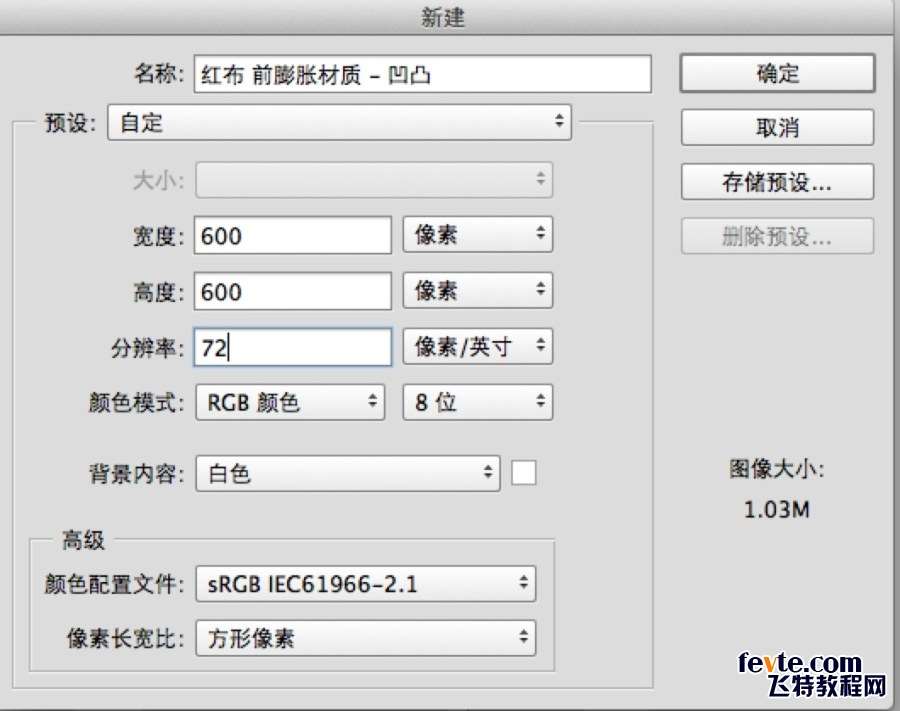Click the 图像大小 1.03M size readout
Screen dimensions: 900x711
776,509
